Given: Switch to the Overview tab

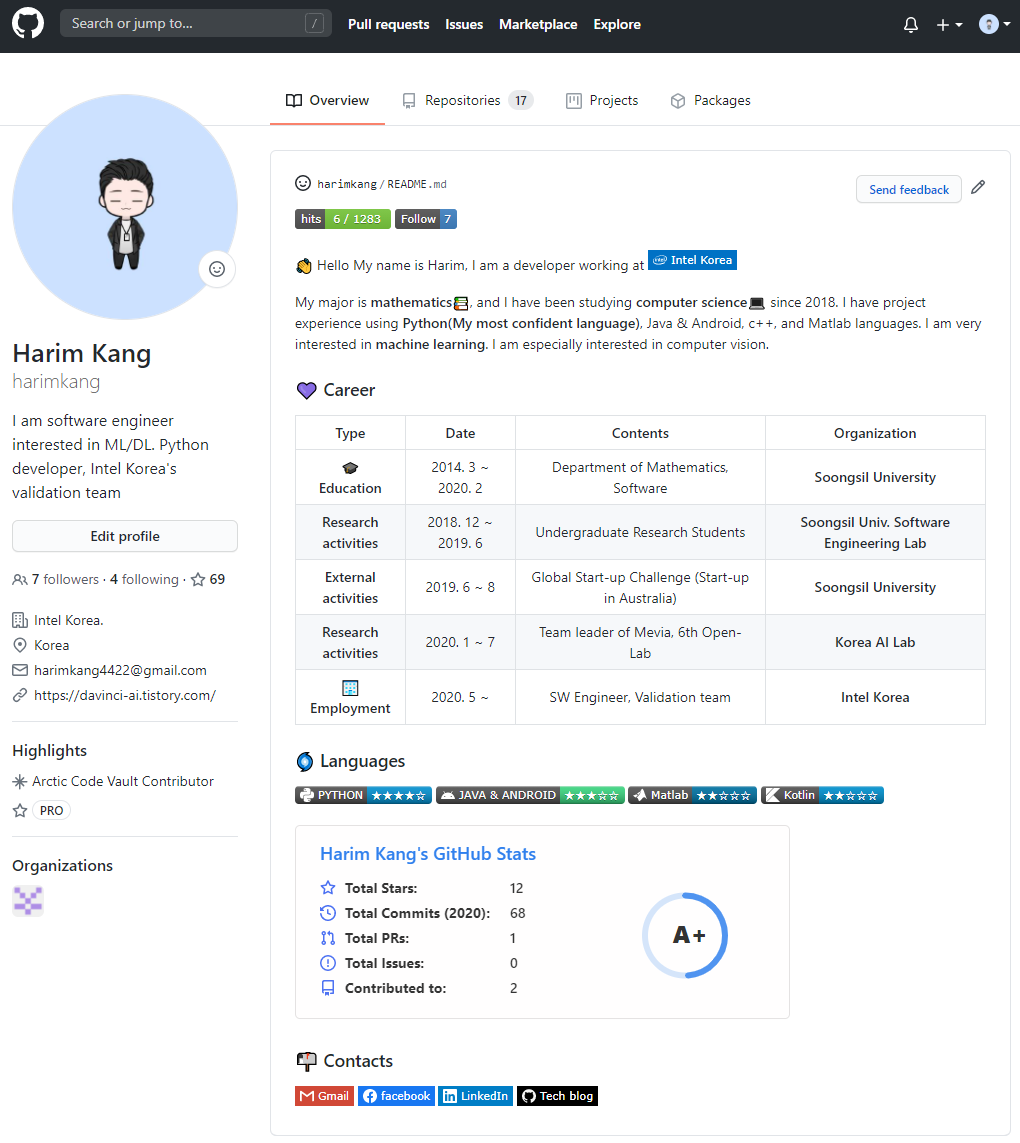Looking at the screenshot, I should [x=327, y=101].
